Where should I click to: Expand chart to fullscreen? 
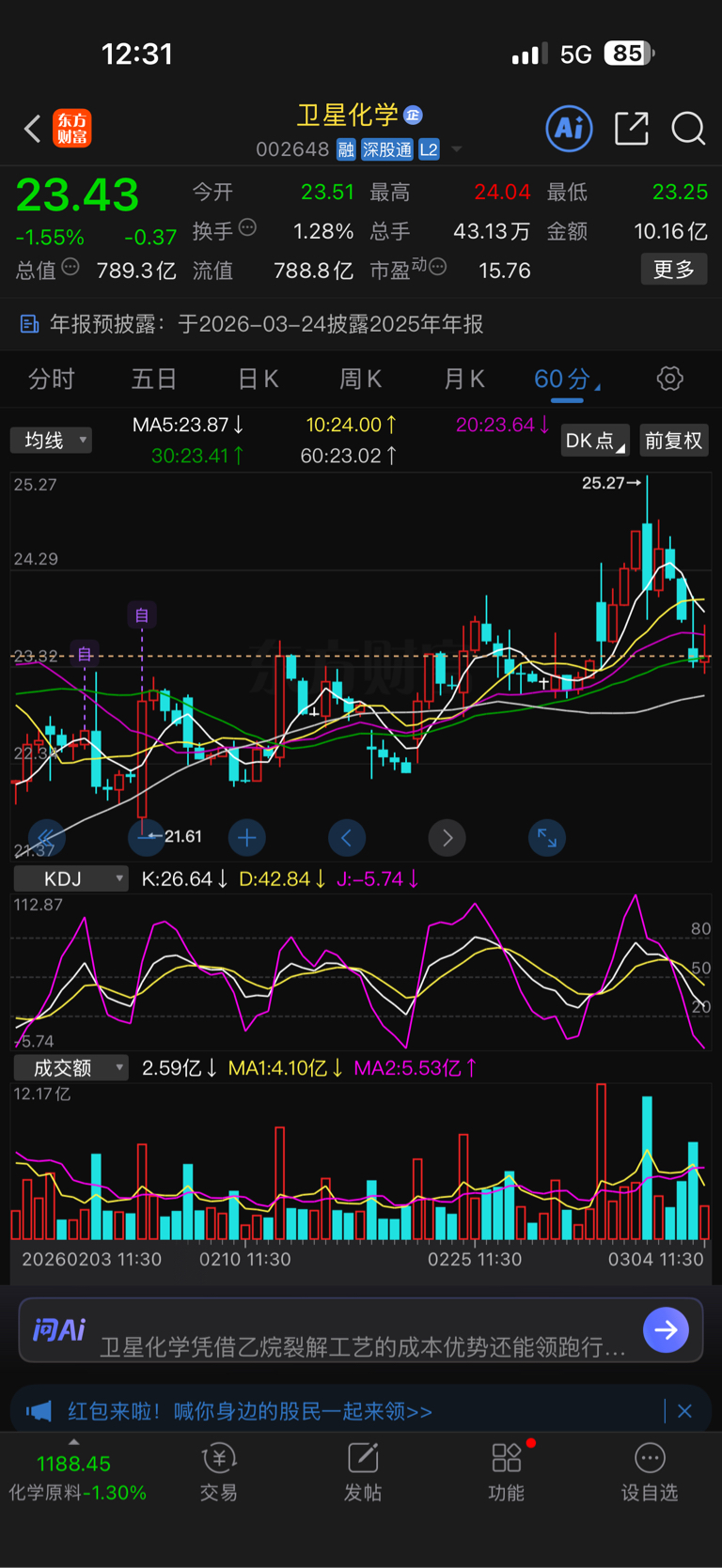coord(547,837)
